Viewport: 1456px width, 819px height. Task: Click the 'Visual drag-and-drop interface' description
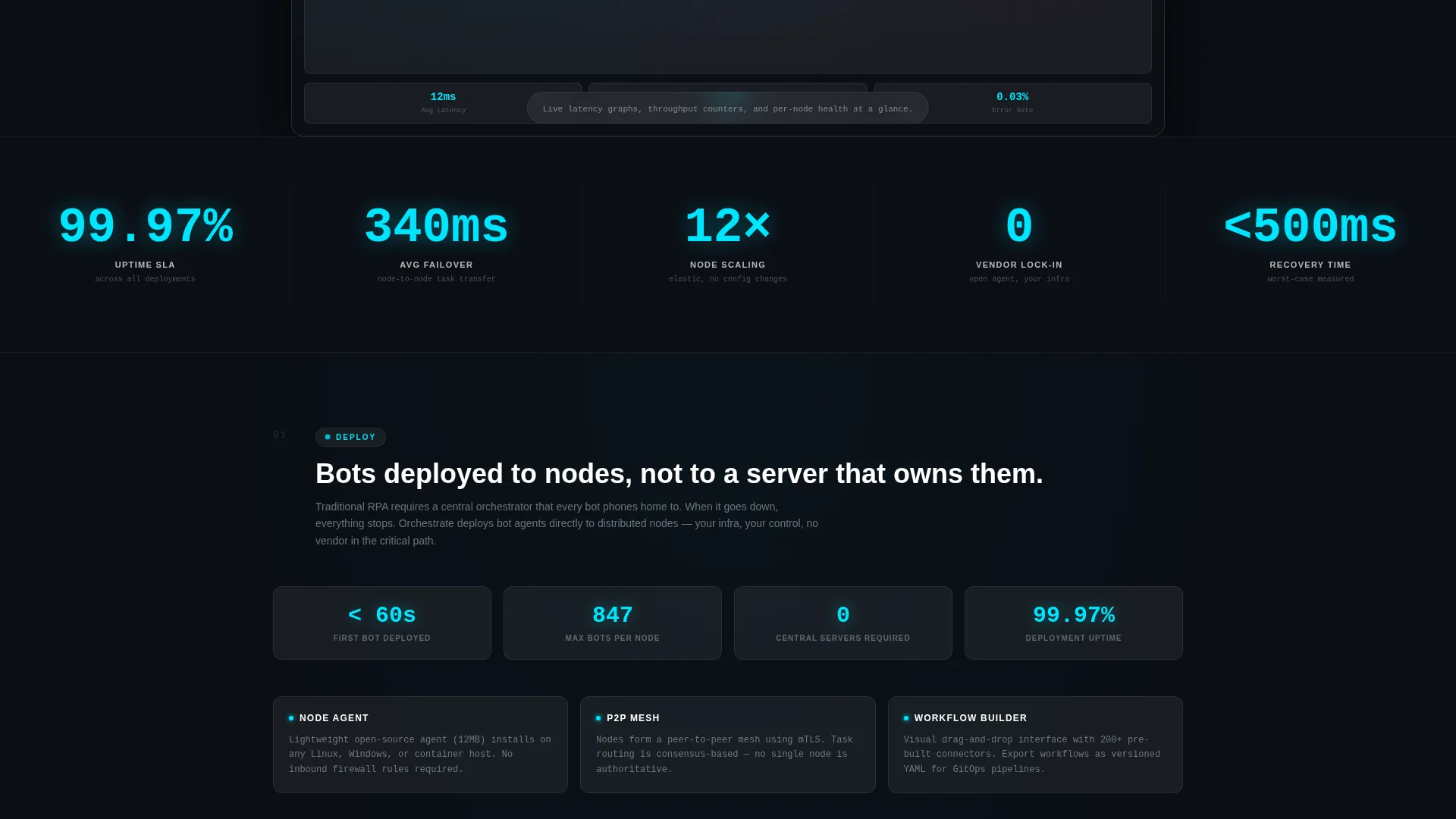(1032, 754)
